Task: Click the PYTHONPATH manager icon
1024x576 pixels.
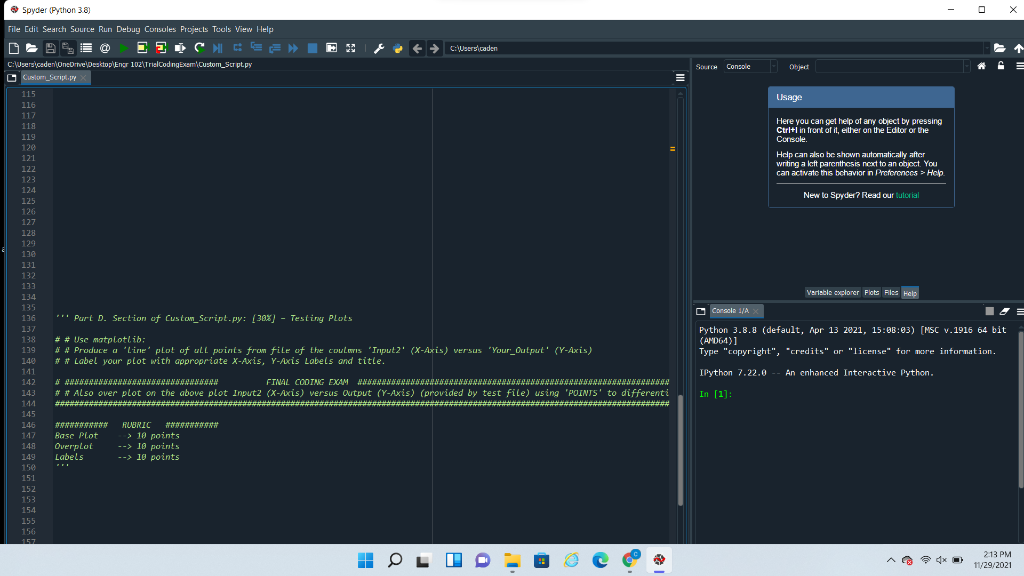Action: click(x=398, y=48)
